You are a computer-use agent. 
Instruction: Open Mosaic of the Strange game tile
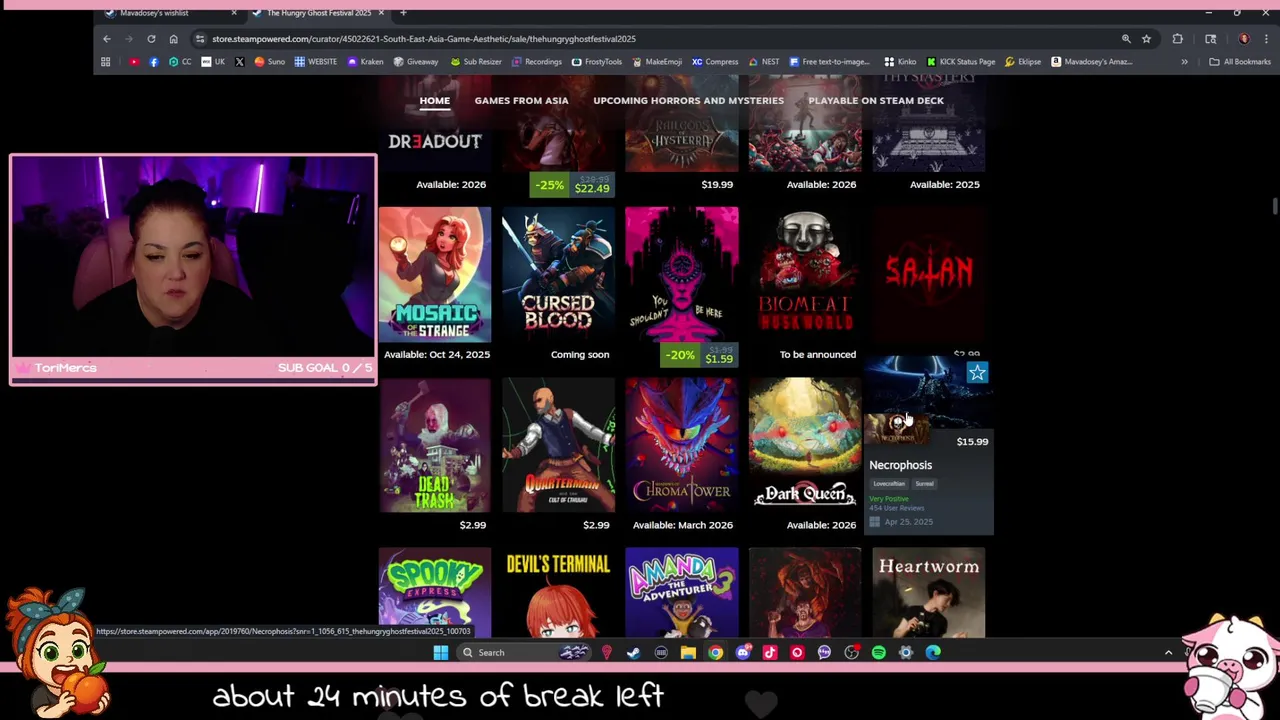[435, 275]
